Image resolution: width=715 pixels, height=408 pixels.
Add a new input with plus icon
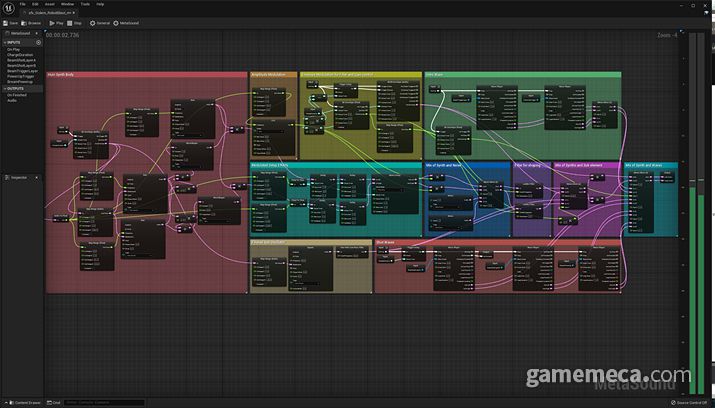click(39, 43)
